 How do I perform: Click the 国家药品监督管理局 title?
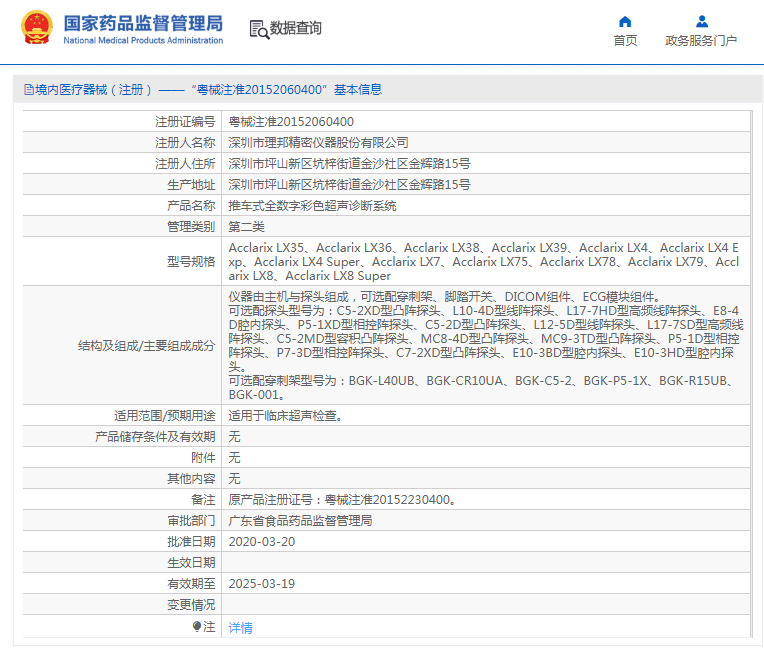143,23
